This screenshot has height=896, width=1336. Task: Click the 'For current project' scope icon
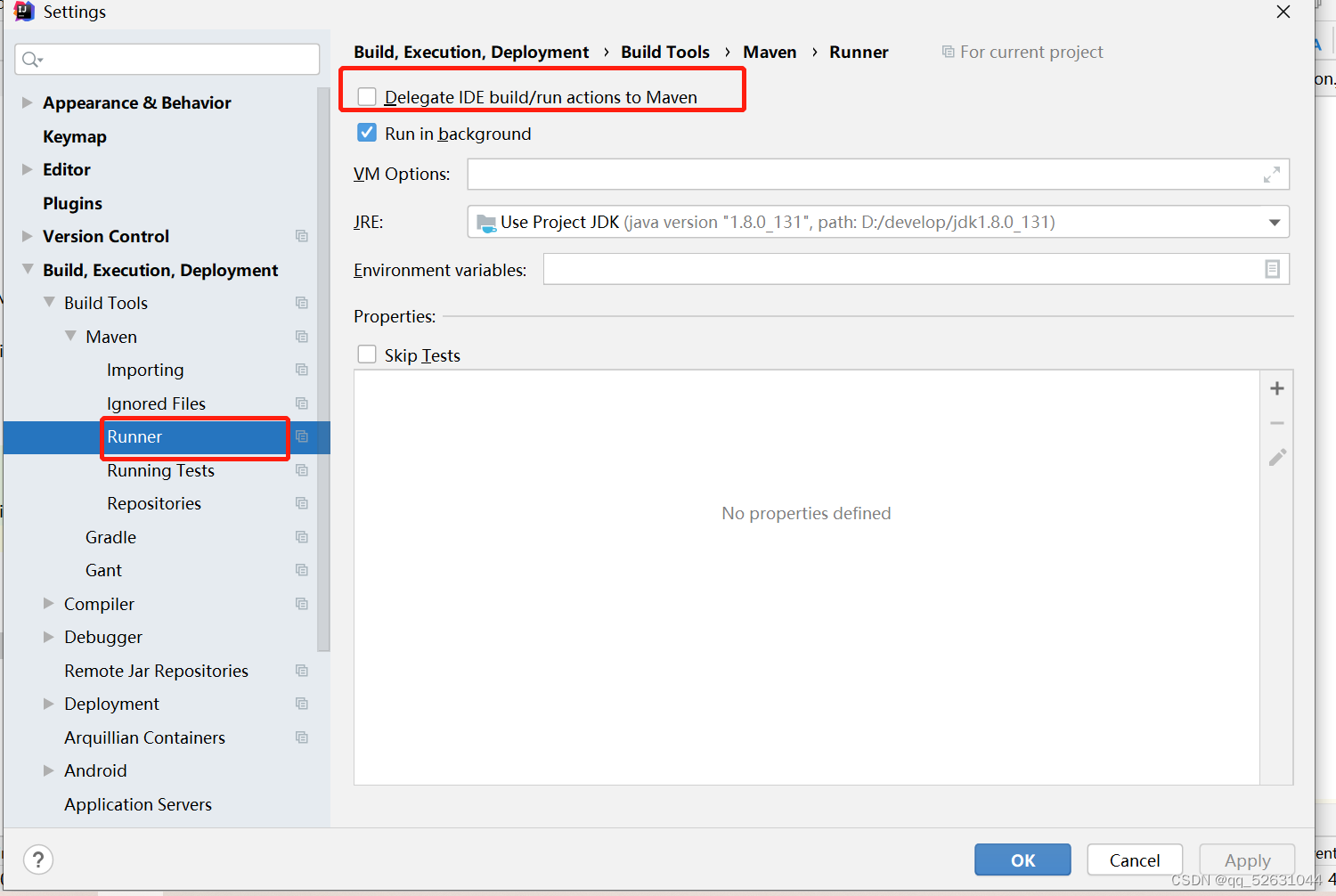(x=948, y=52)
